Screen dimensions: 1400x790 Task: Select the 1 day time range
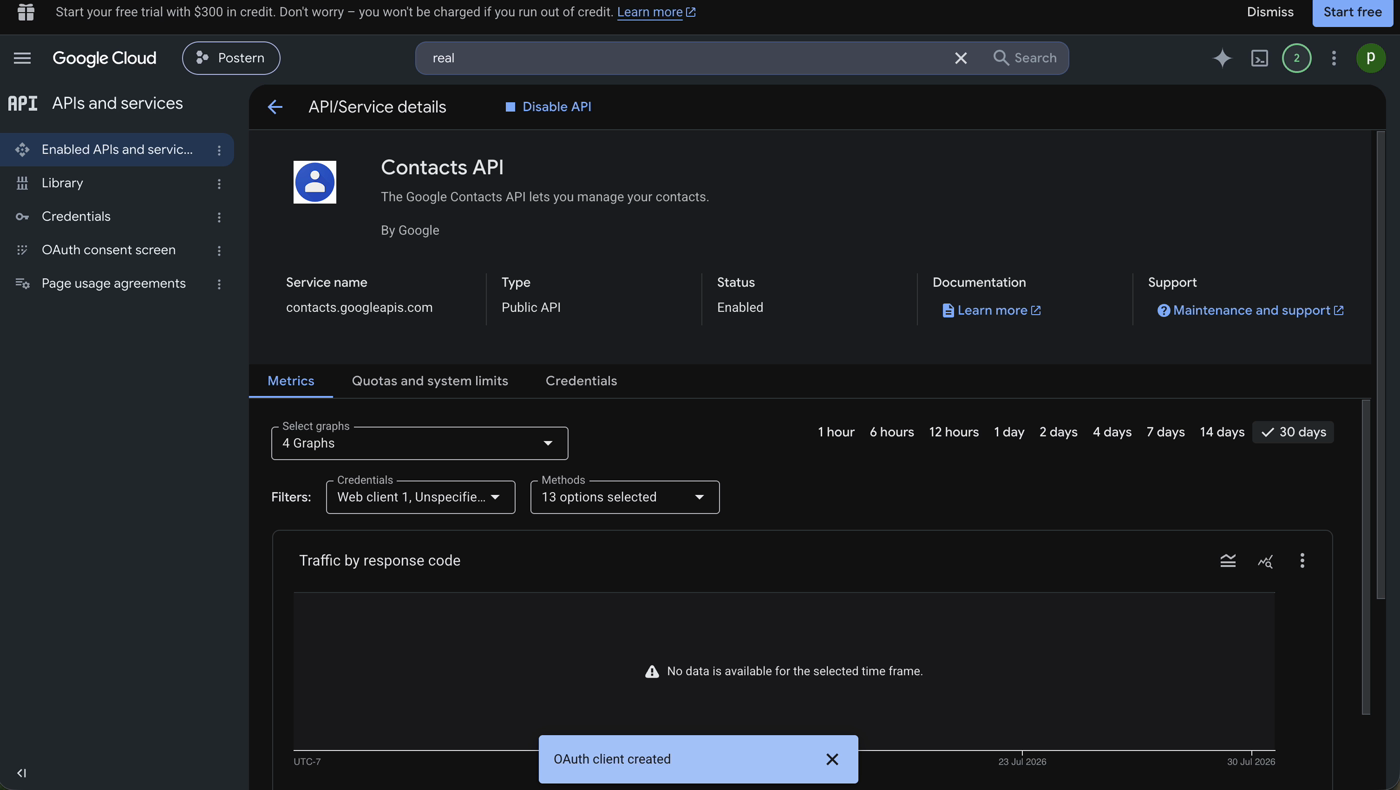coord(1009,432)
